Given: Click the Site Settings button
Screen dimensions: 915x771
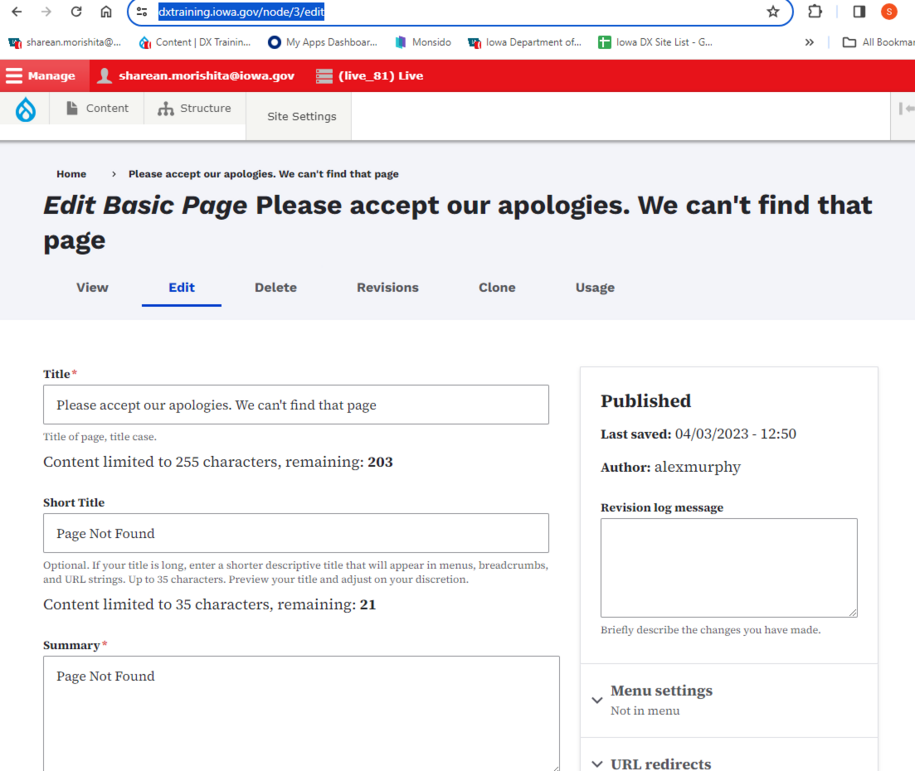Looking at the screenshot, I should (301, 116).
